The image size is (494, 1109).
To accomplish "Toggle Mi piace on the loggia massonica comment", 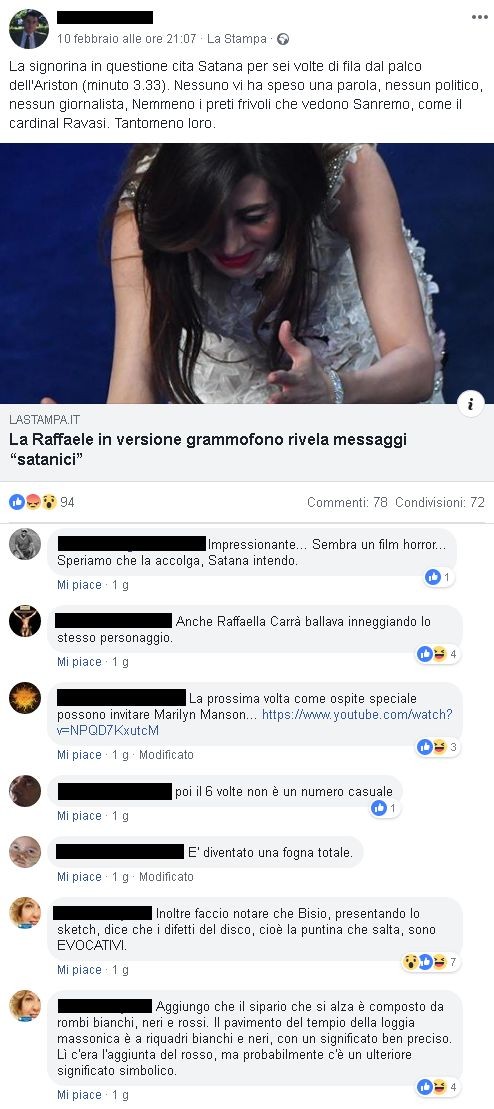I will click(x=79, y=1094).
